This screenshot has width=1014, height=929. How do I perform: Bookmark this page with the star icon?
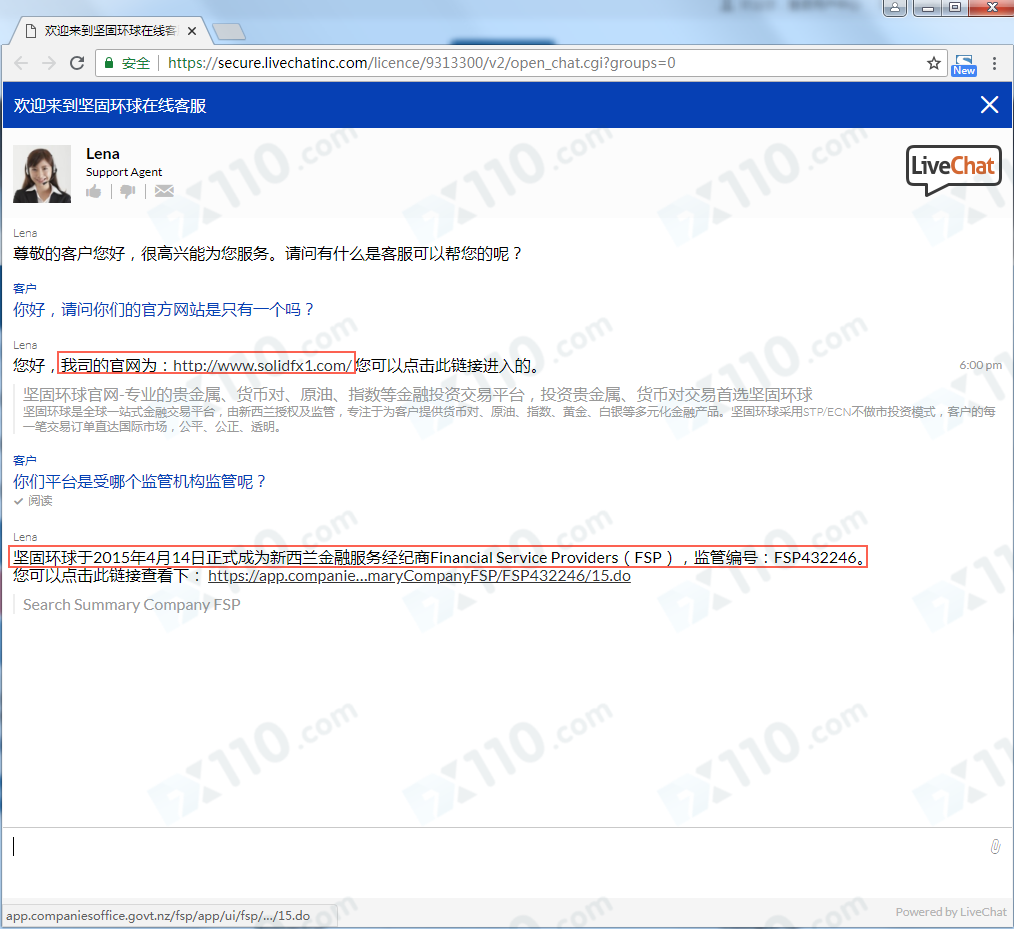pos(934,63)
